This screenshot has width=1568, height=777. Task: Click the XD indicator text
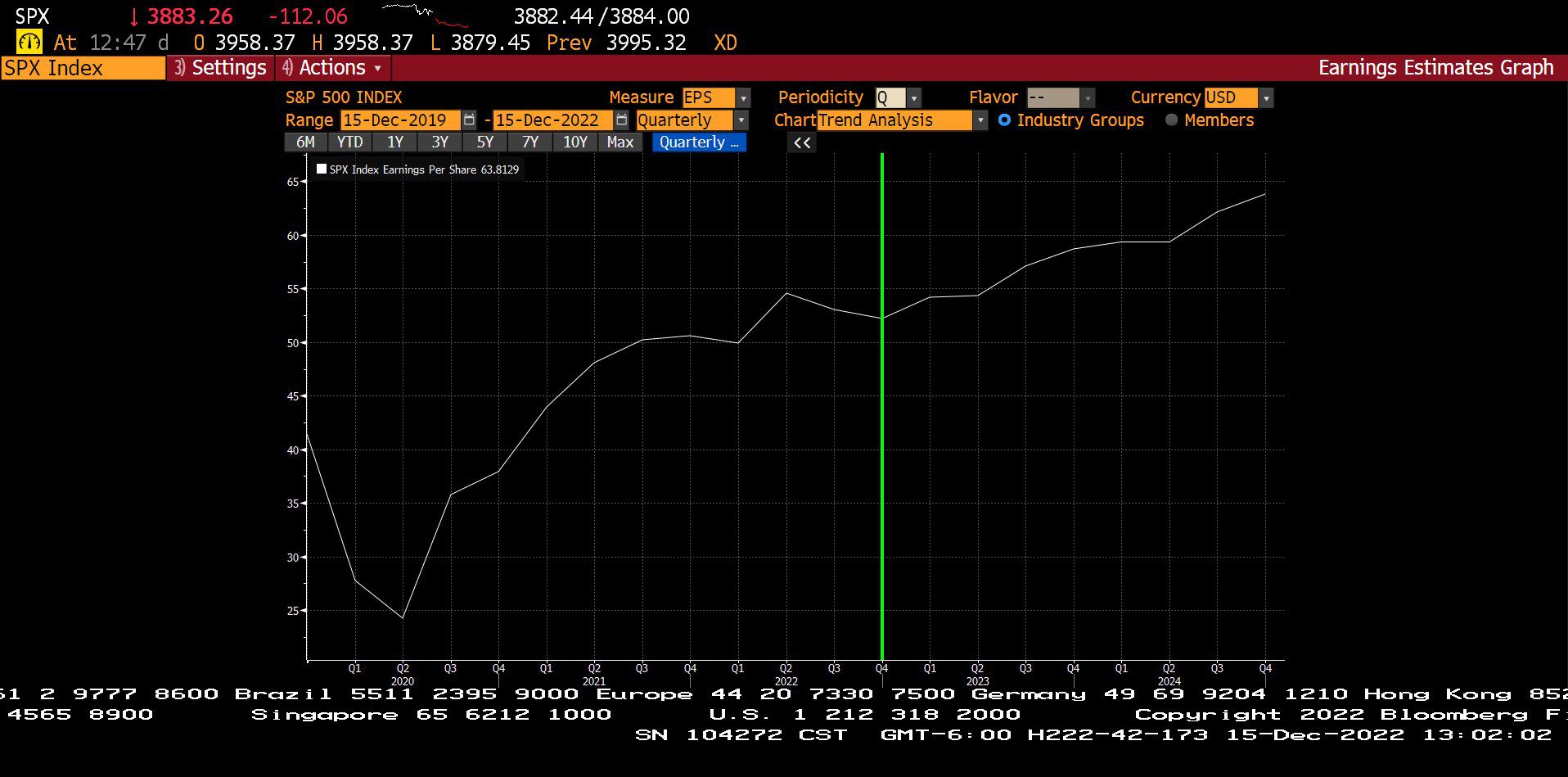coord(725,43)
